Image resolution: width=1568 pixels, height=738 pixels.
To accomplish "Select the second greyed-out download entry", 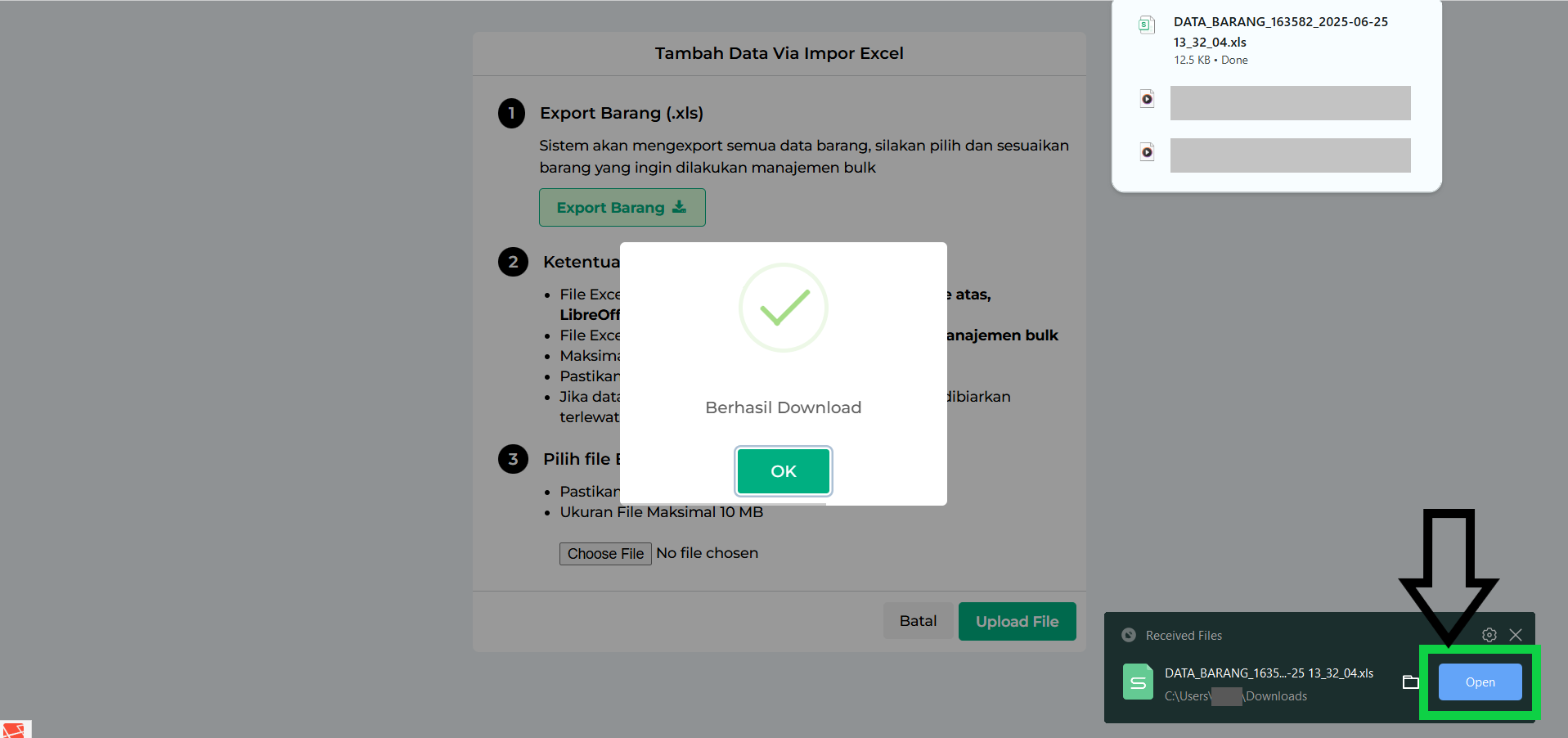I will pos(1290,155).
